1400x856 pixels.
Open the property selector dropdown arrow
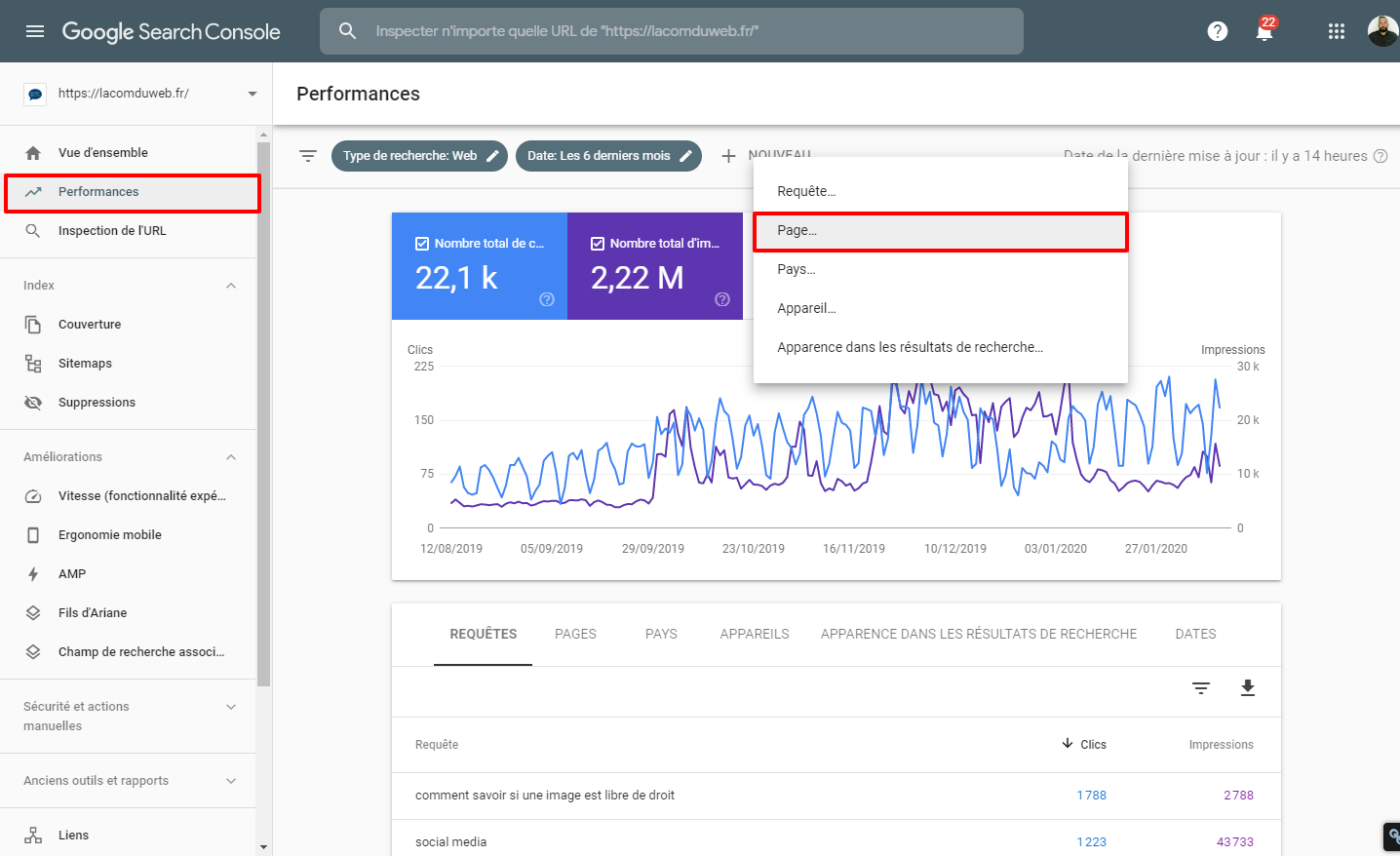253,94
